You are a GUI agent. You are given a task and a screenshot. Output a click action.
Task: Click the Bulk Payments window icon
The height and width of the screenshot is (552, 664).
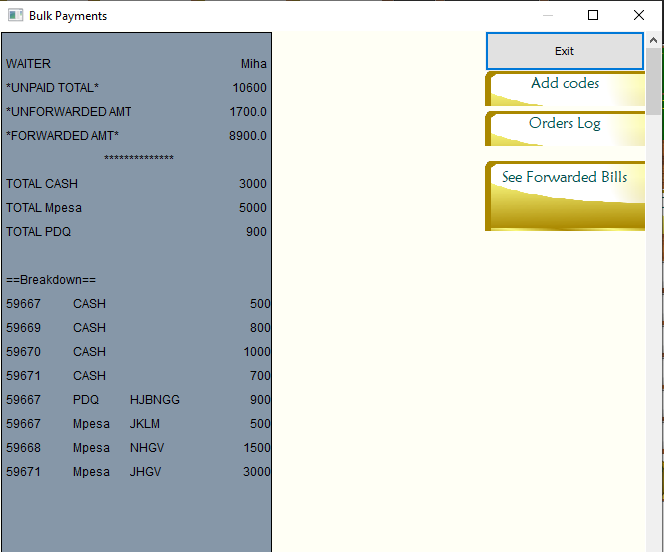[x=15, y=16]
